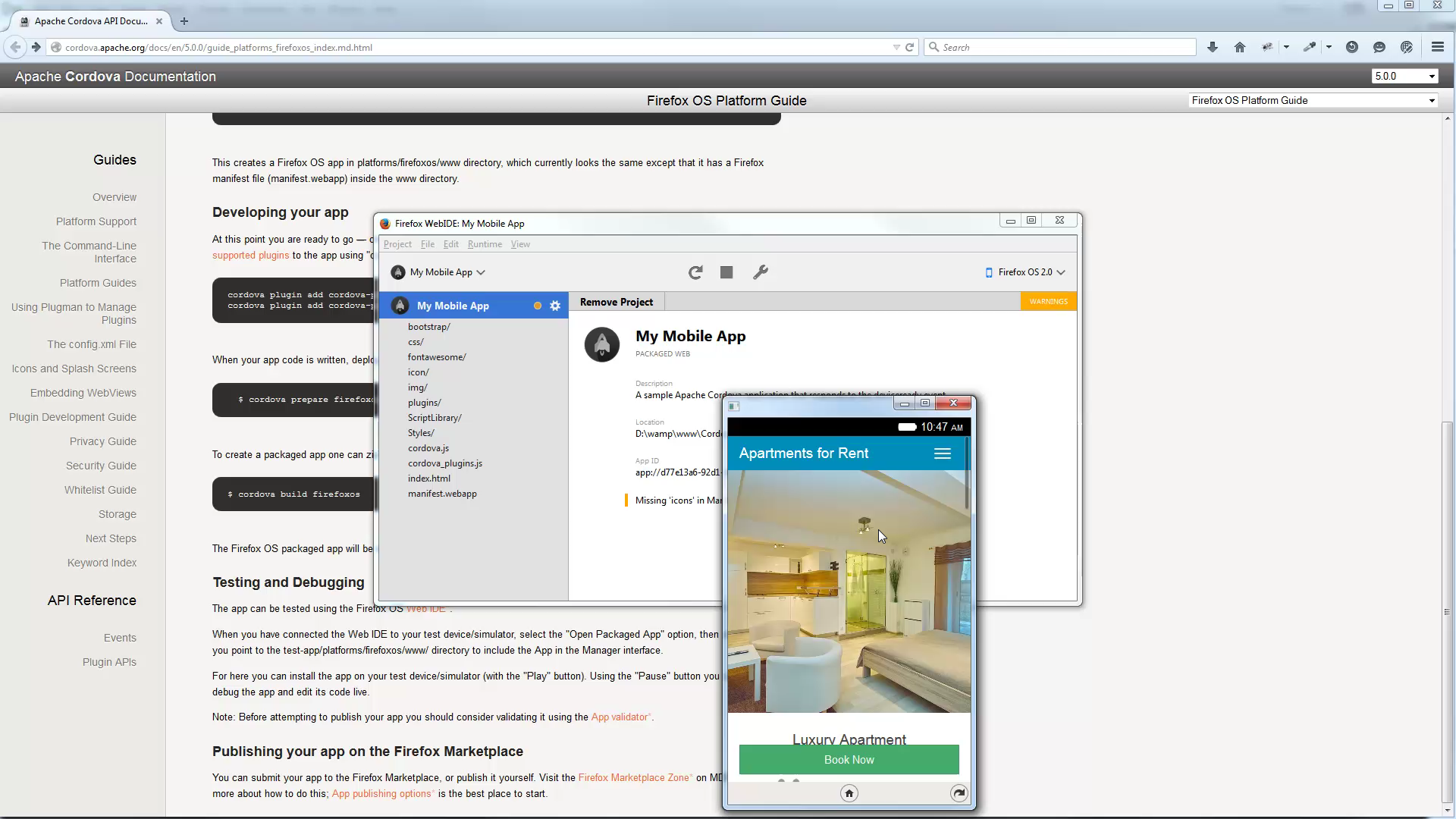Viewport: 1456px width, 819px height.
Task: Click the WebIDE stop app square icon
Action: point(726,272)
